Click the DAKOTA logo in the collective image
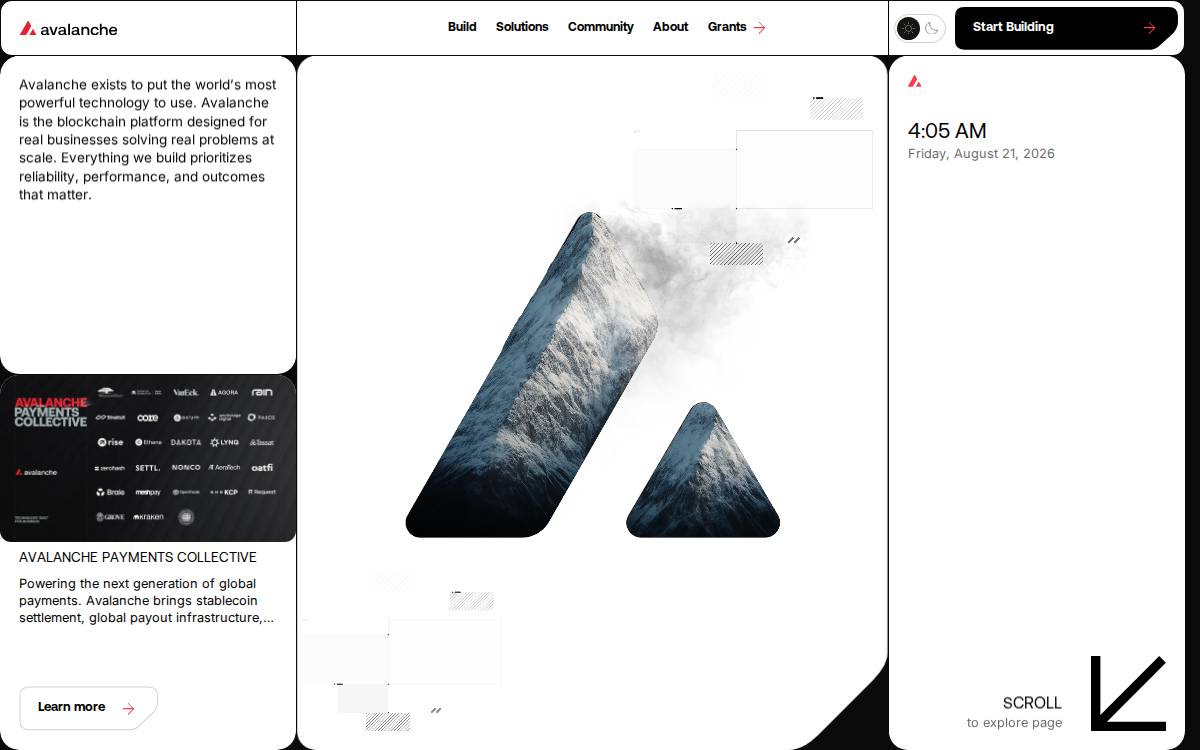This screenshot has width=1200, height=750. (x=186, y=442)
